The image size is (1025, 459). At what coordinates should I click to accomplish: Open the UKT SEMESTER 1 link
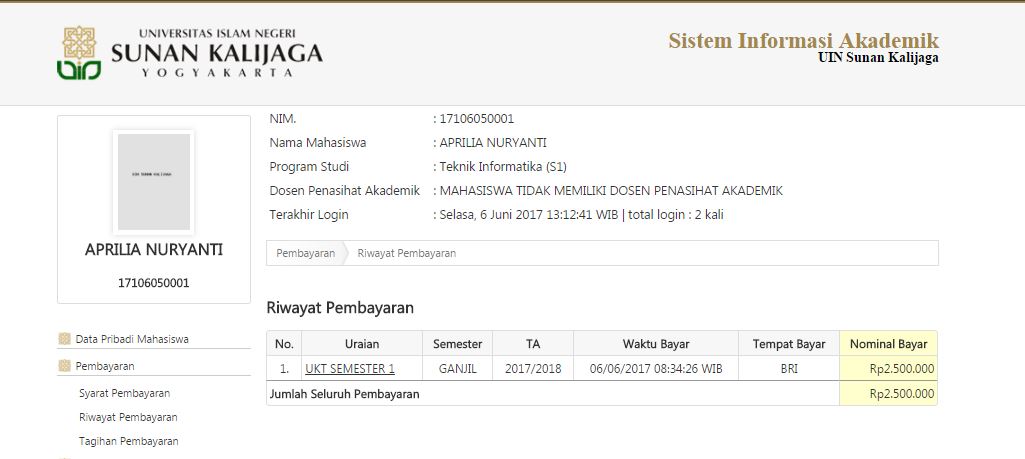(x=350, y=369)
